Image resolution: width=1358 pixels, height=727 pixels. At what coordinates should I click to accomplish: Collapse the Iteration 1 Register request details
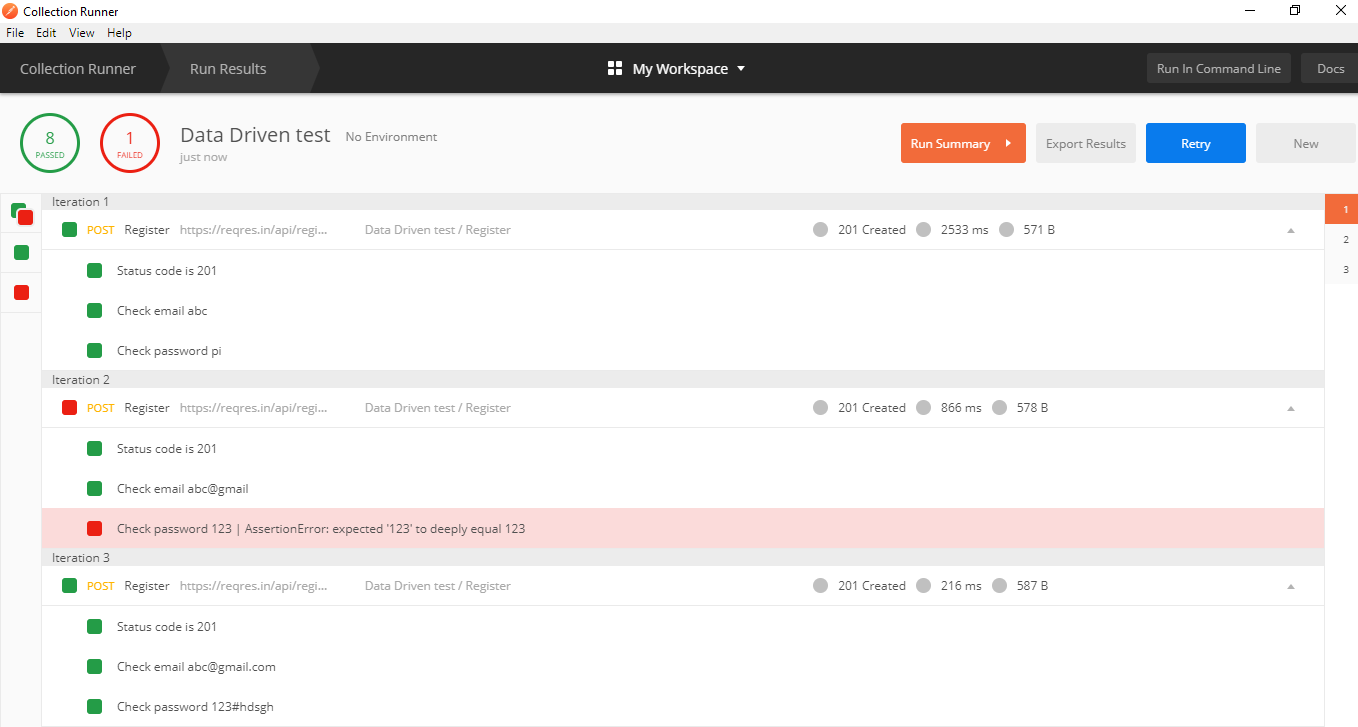(x=1290, y=229)
